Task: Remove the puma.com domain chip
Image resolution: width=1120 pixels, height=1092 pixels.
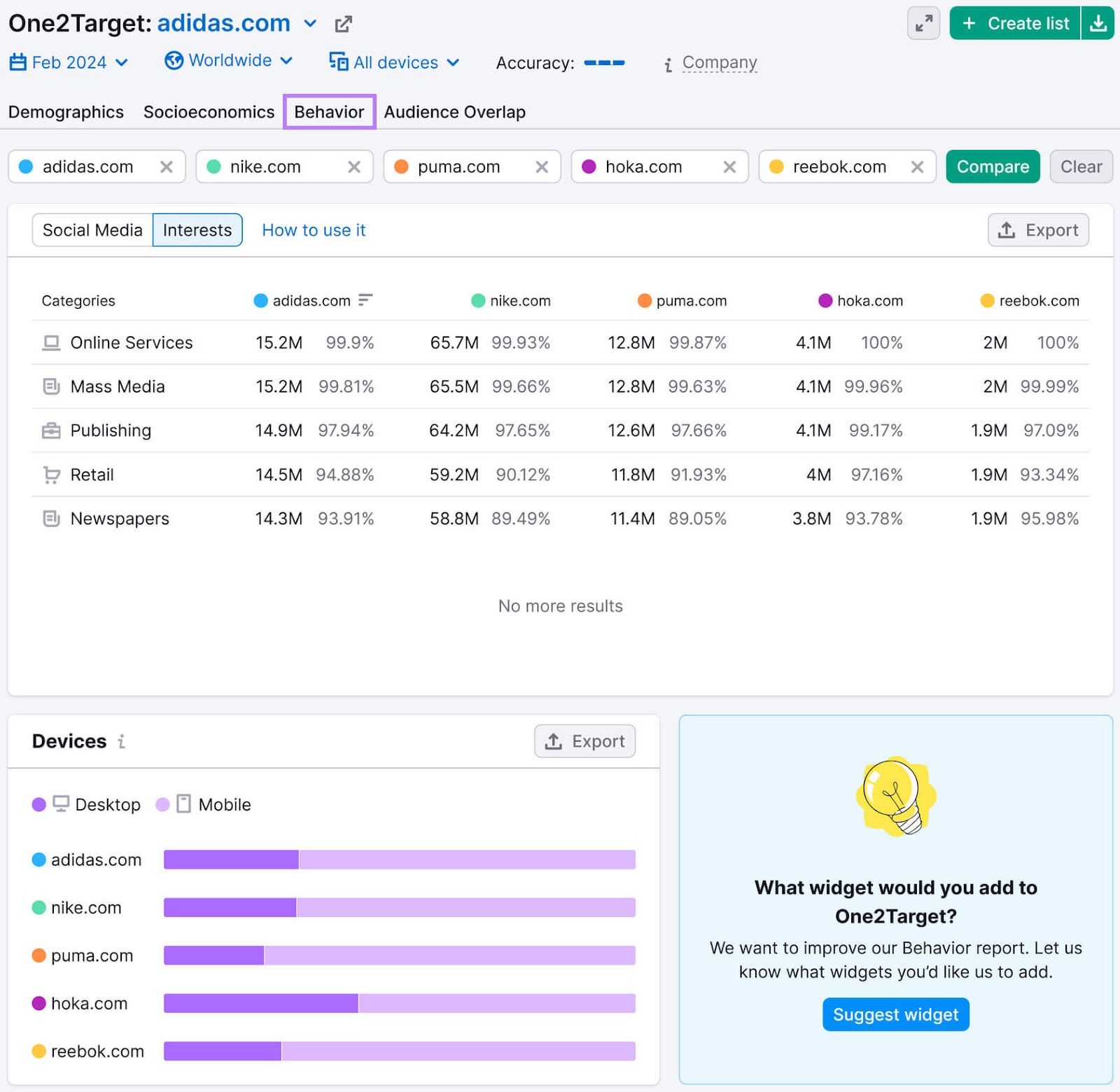Action: pos(541,167)
